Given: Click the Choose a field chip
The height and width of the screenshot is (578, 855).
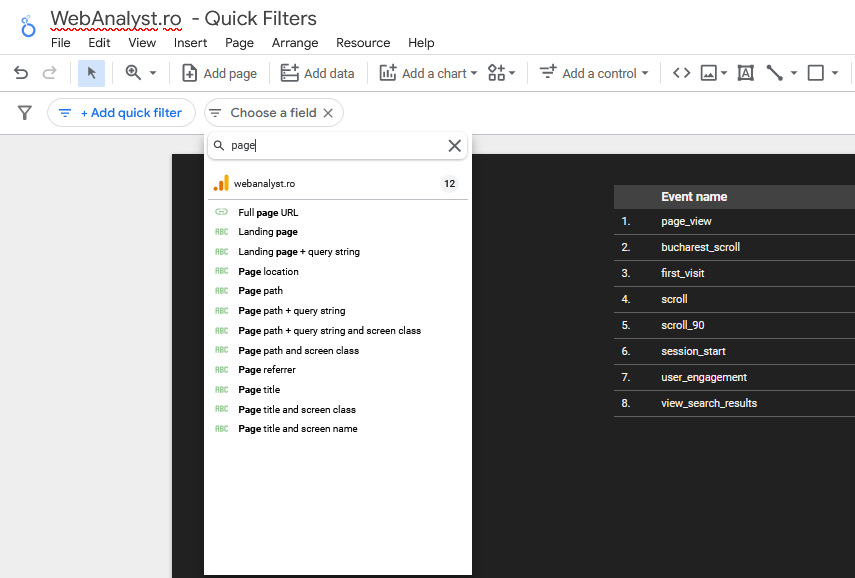Looking at the screenshot, I should click(273, 113).
